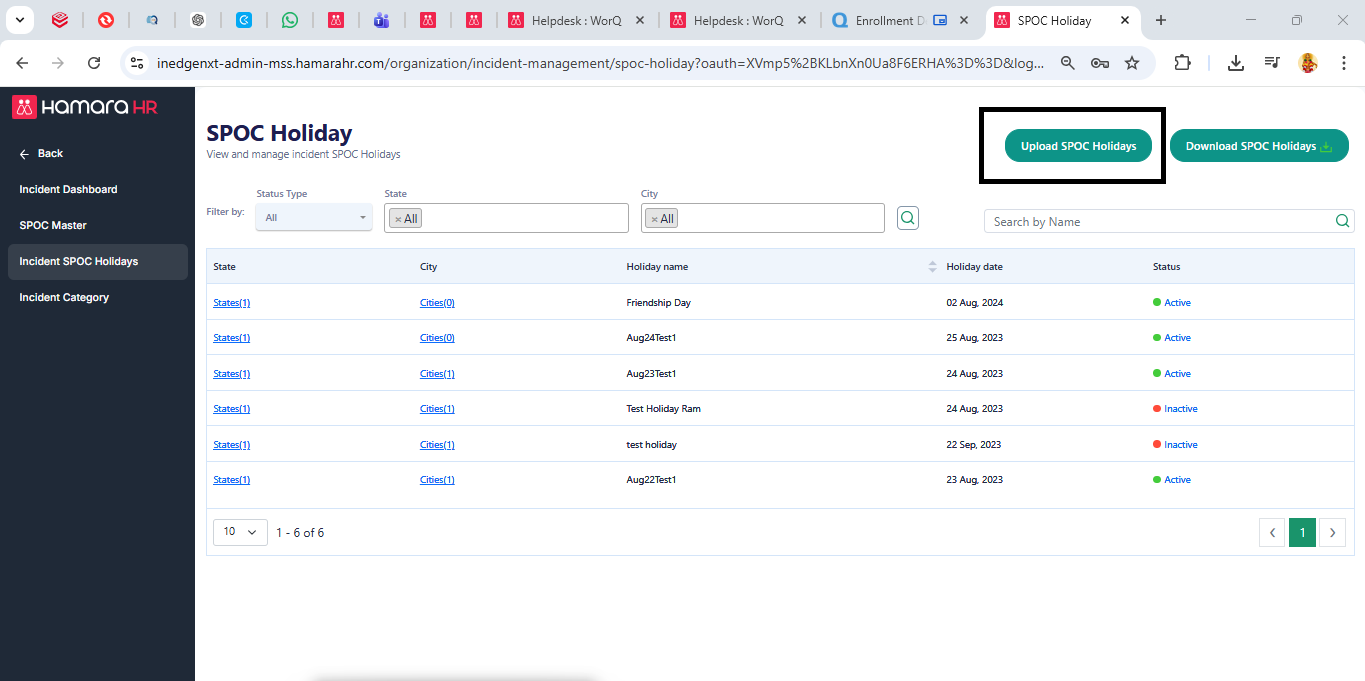Click the Status column header
Image resolution: width=1365 pixels, height=681 pixels.
pos(1166,267)
